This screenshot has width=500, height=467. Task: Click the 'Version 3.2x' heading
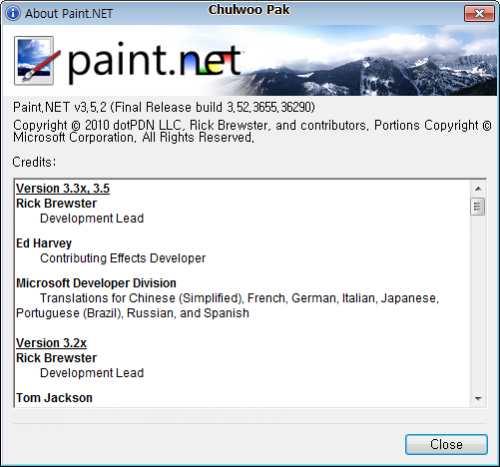51,343
